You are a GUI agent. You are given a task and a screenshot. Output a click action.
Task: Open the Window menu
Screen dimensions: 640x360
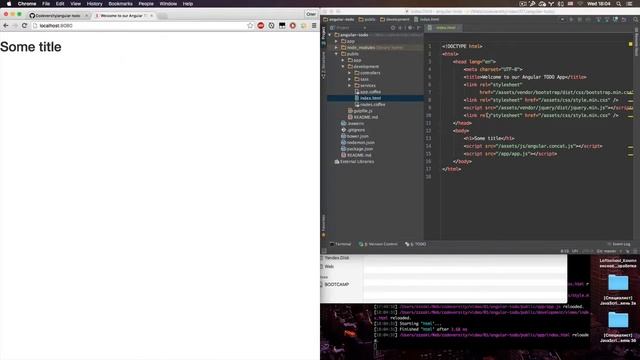[x=168, y=4]
